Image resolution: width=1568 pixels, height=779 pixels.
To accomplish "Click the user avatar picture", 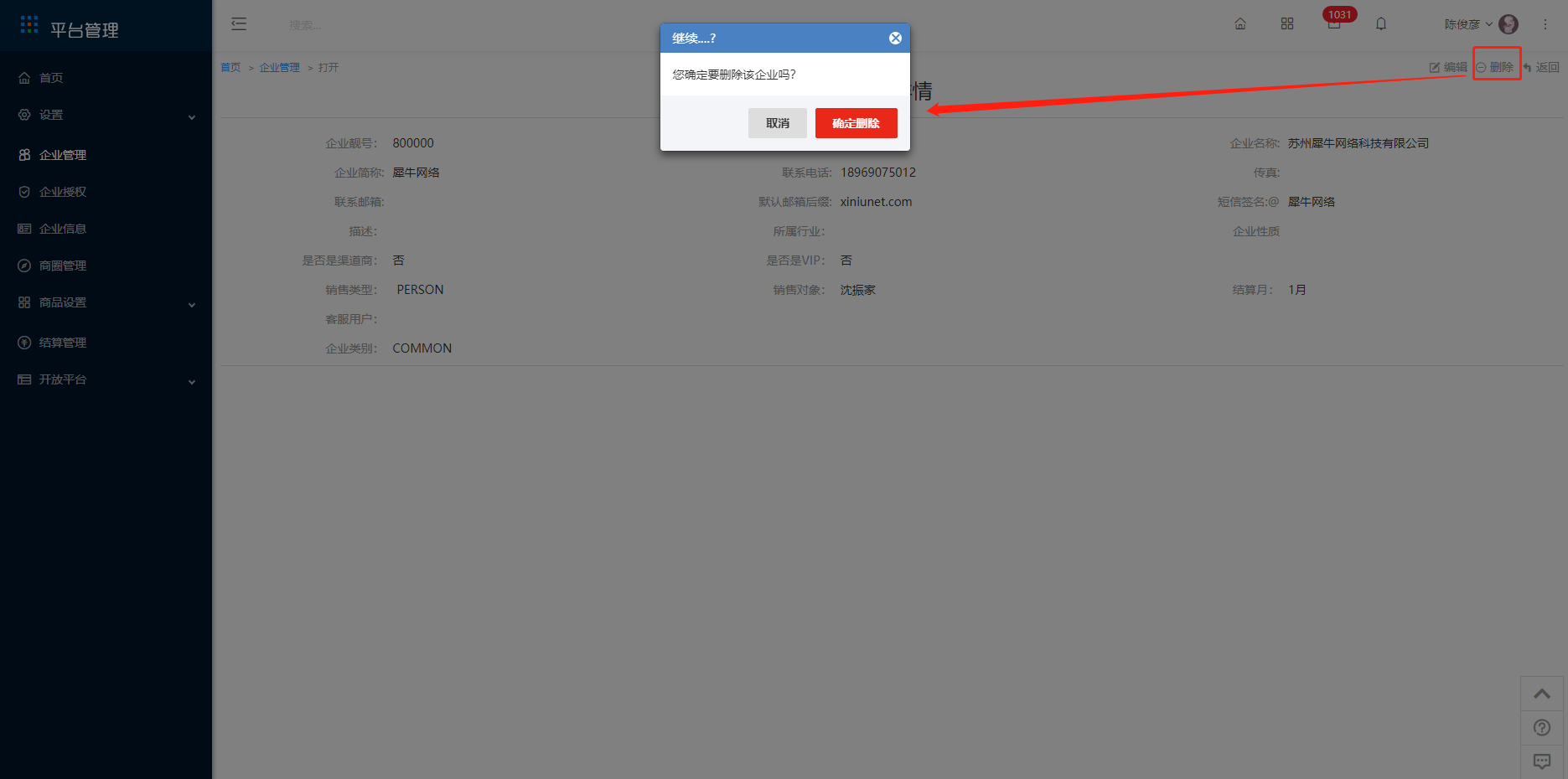I will coord(1508,24).
